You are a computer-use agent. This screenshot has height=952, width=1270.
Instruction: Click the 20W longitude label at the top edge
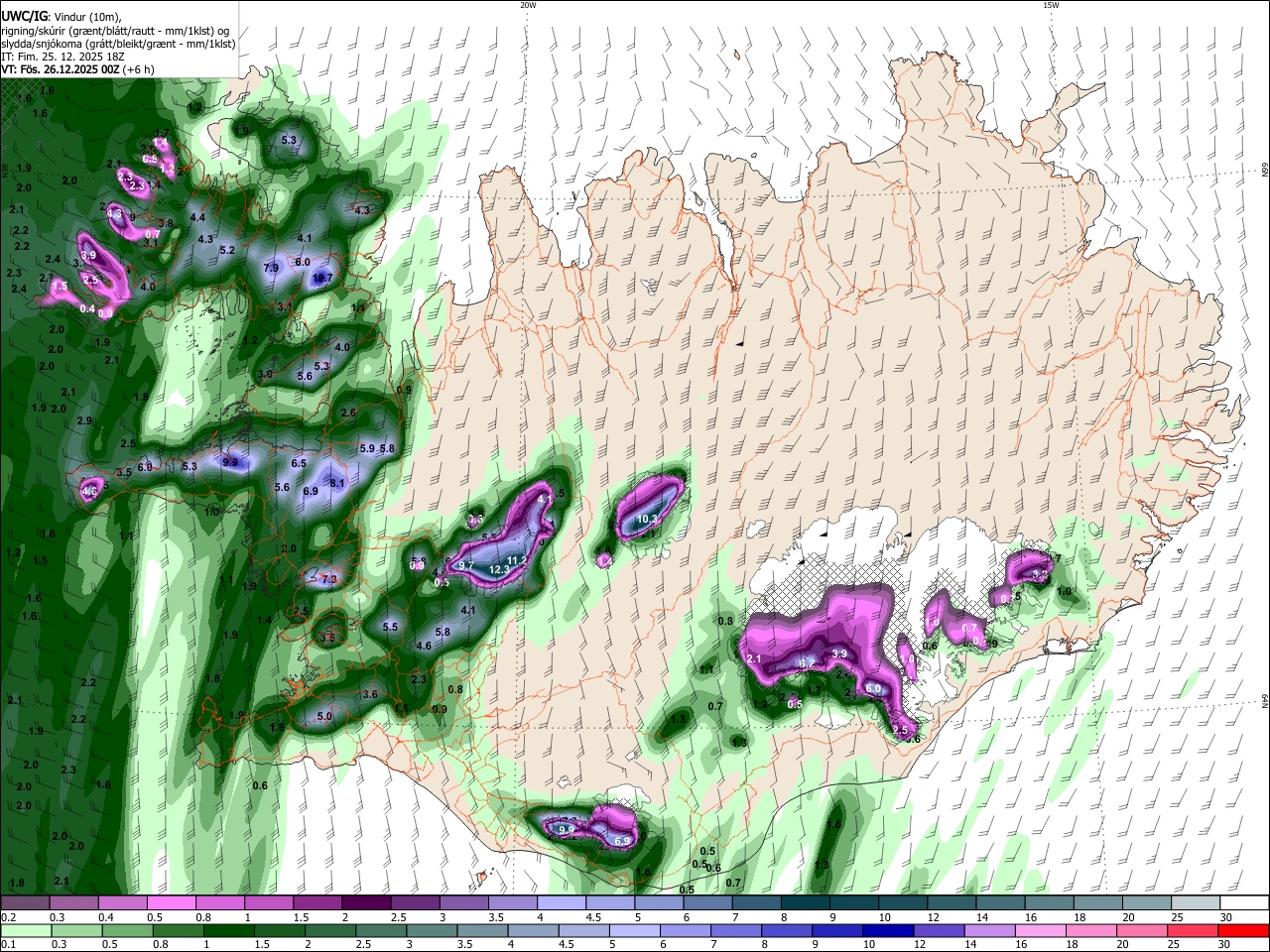click(x=528, y=5)
